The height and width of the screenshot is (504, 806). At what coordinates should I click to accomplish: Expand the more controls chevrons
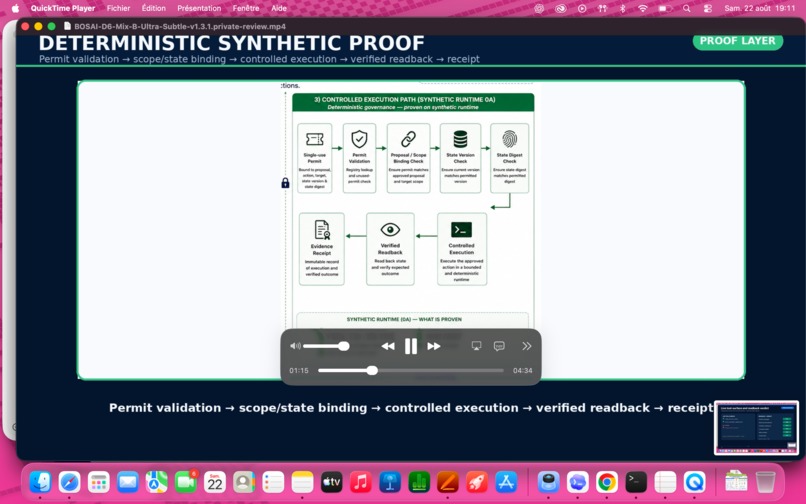526,346
